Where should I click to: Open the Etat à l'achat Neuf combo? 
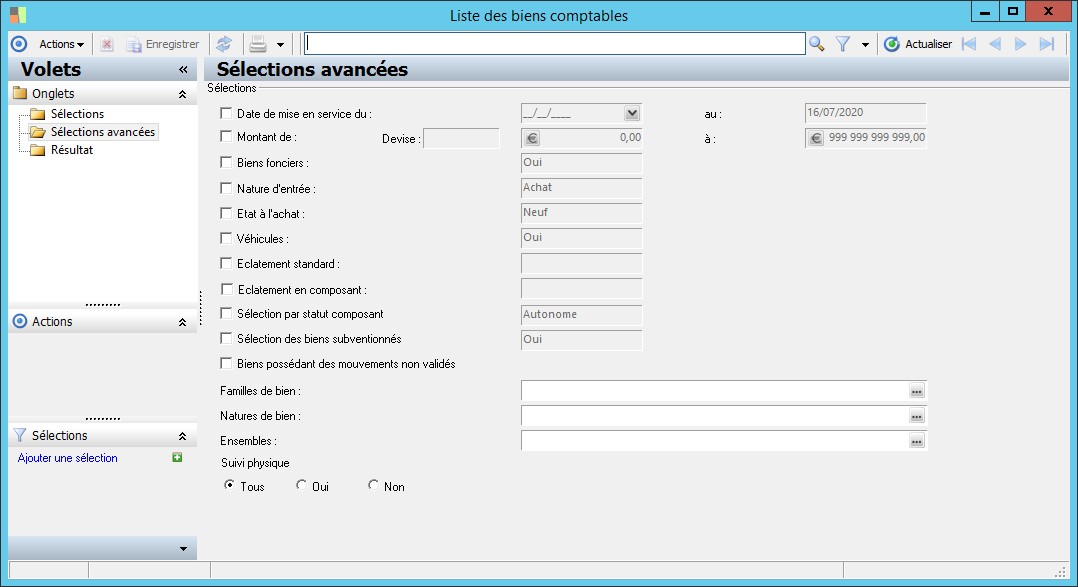point(582,213)
